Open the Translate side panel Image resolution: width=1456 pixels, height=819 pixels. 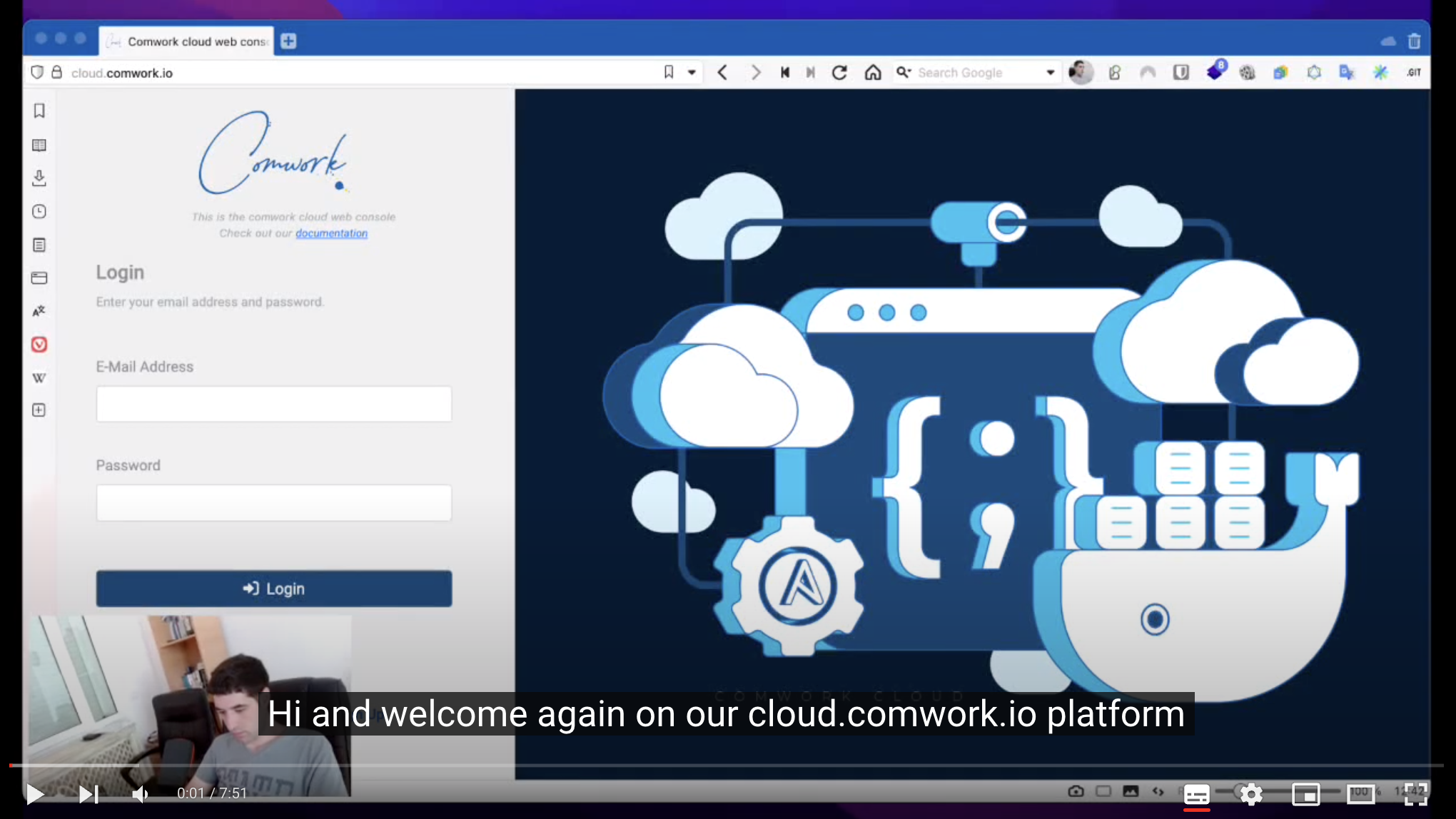tap(39, 311)
